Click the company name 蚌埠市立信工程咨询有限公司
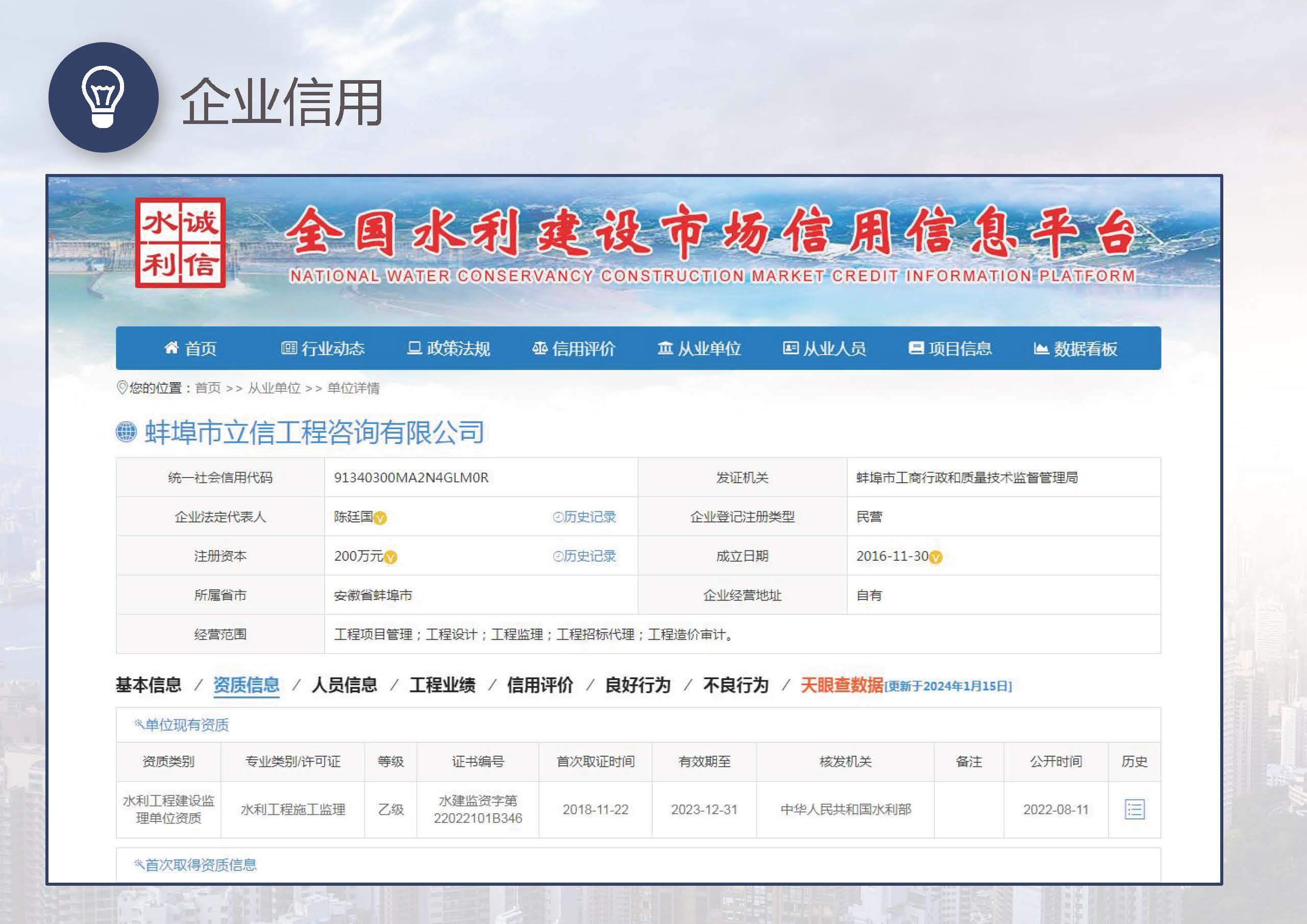Image resolution: width=1307 pixels, height=924 pixels. tap(314, 432)
